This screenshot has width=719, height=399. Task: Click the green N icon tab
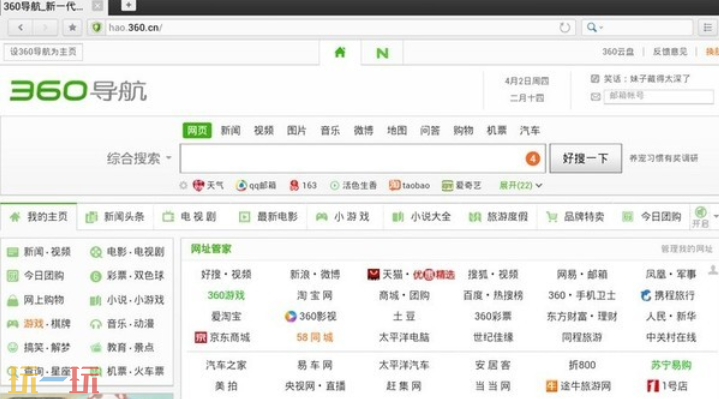(x=382, y=53)
